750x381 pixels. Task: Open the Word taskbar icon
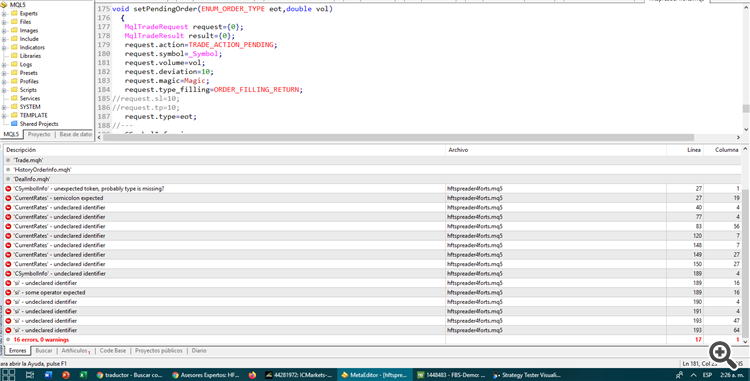click(x=48, y=375)
